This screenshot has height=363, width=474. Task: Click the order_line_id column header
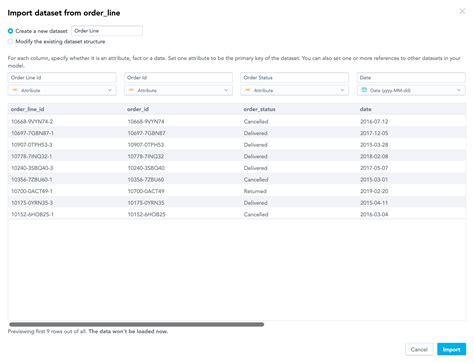click(27, 109)
